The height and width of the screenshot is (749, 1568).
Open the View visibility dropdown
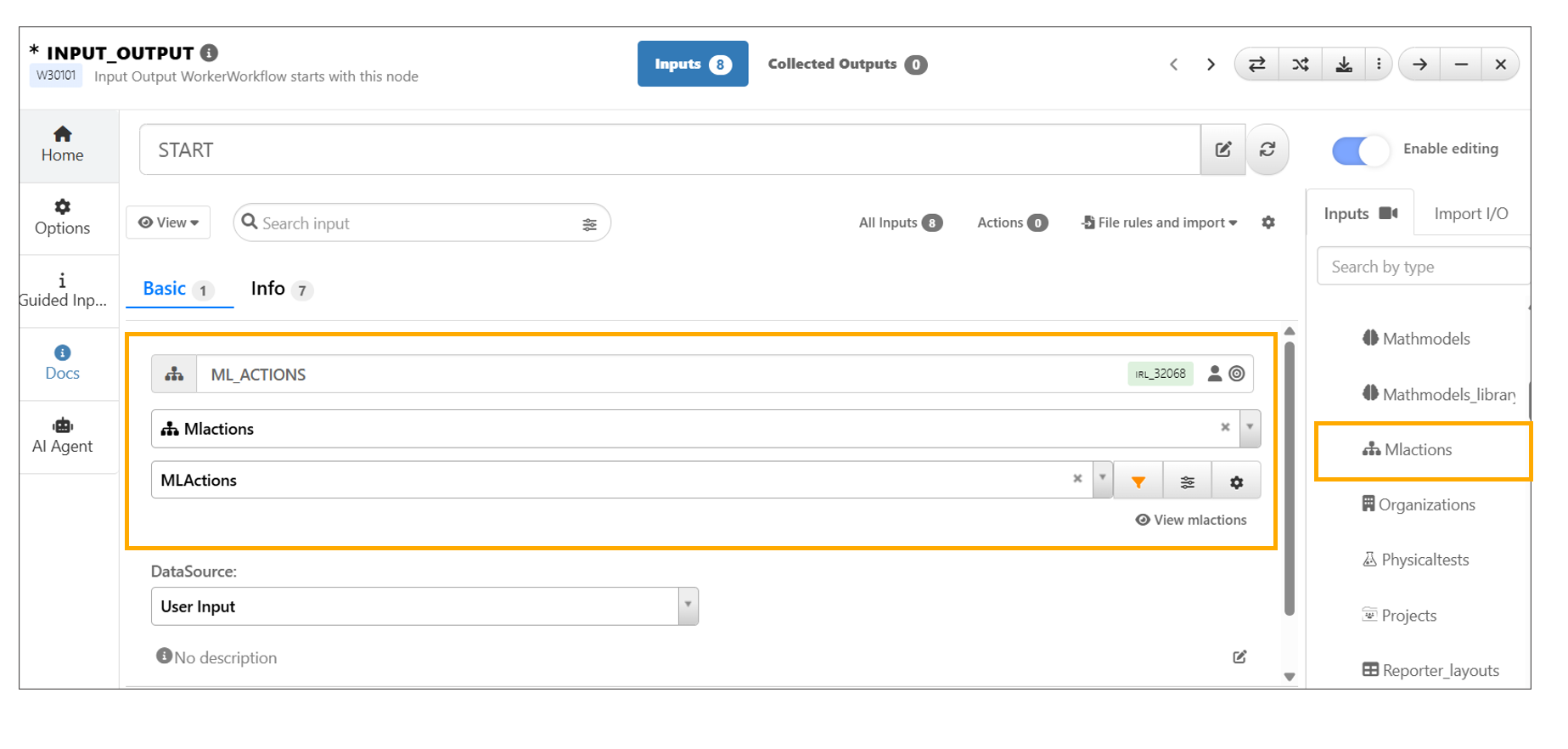coord(168,222)
